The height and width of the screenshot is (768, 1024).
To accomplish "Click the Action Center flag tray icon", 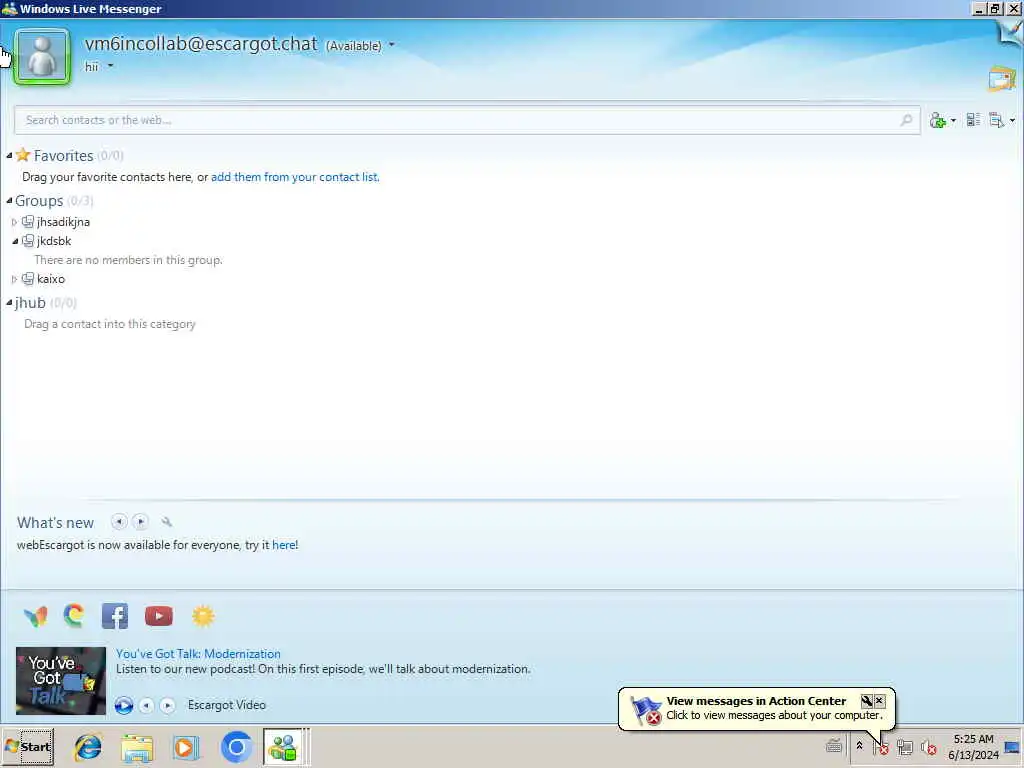I will pyautogui.click(x=880, y=746).
